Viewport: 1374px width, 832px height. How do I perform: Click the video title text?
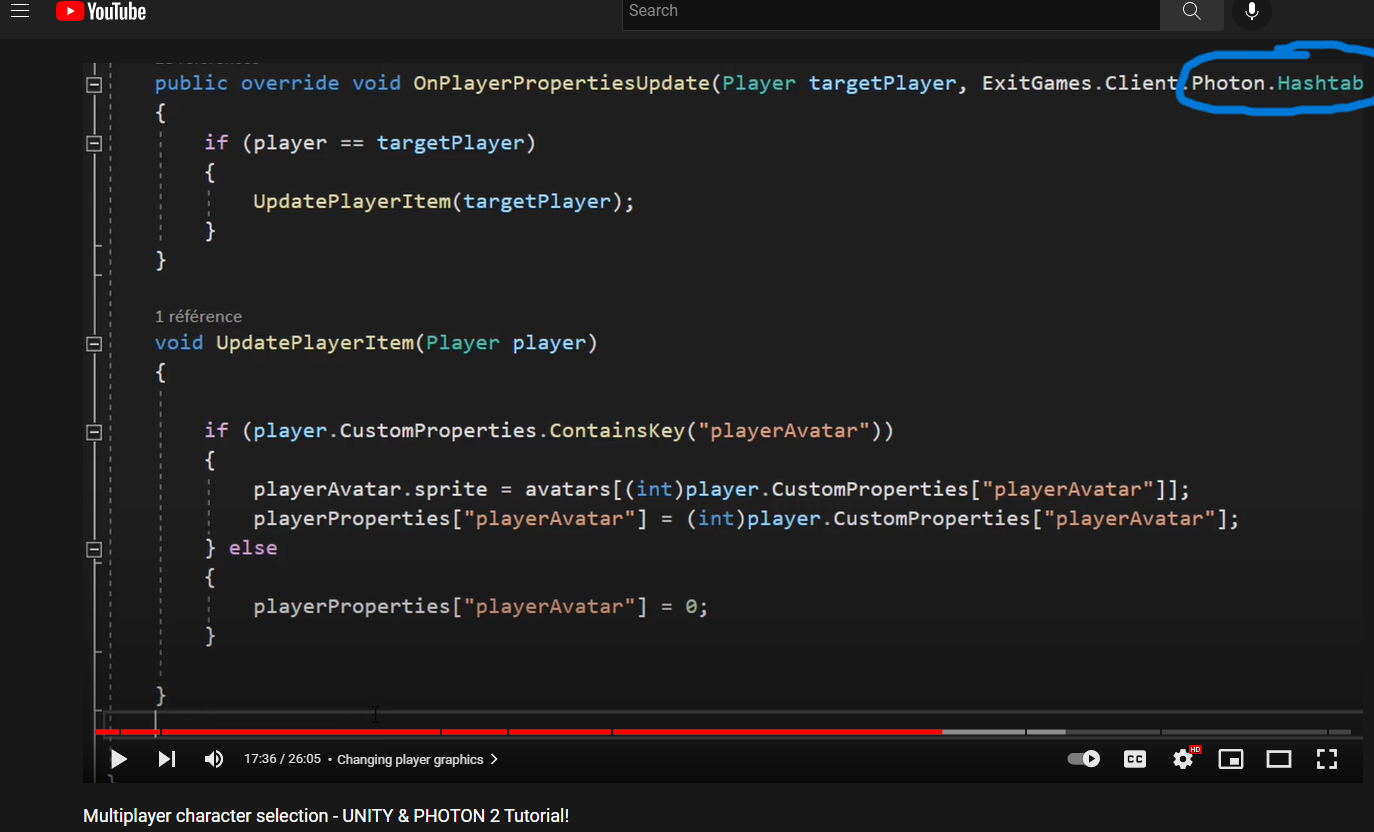tap(326, 815)
